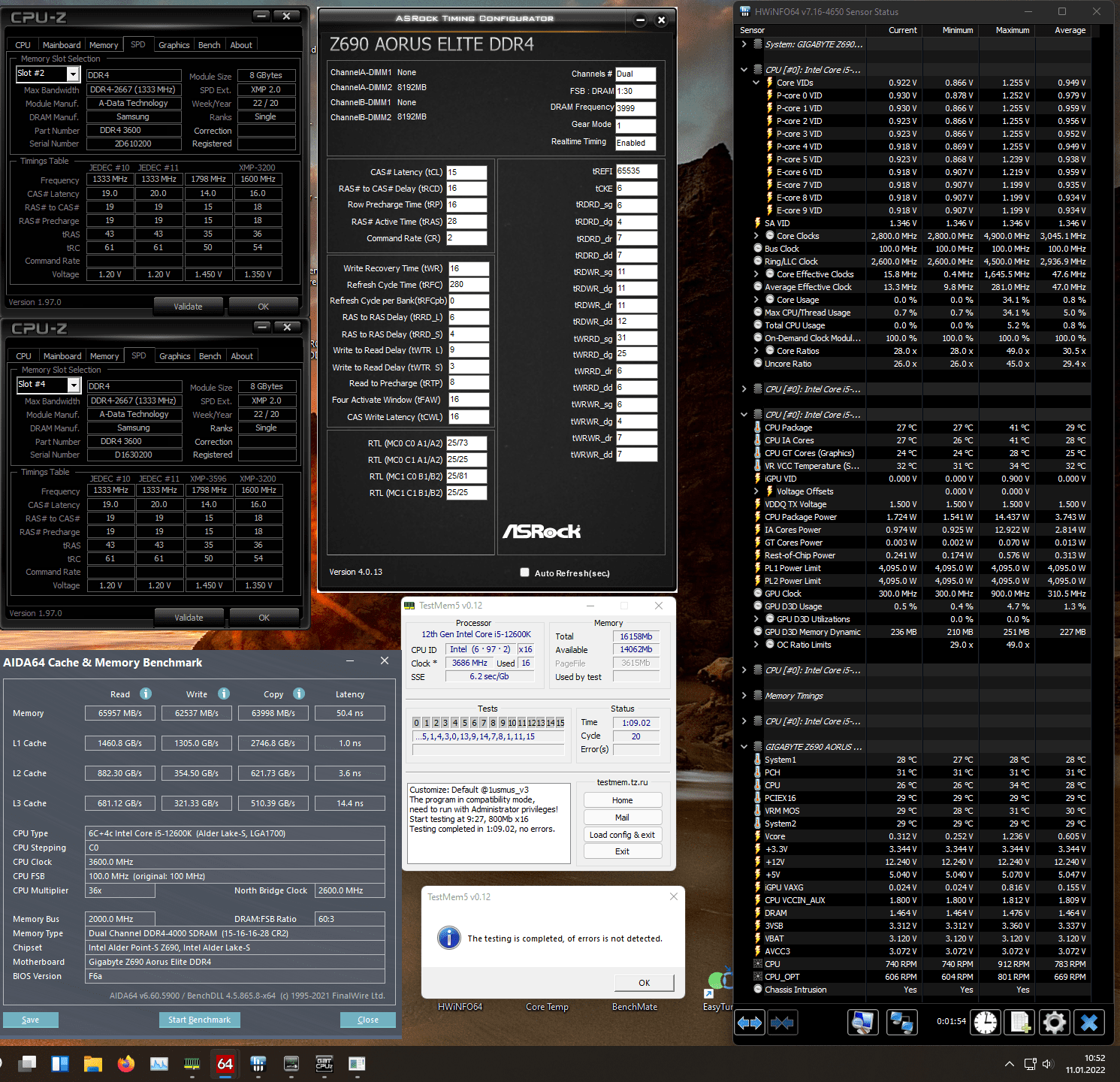Click TestMem5 RAM-stick taskbar icon
This screenshot has width=1120, height=1082.
pos(192,1063)
